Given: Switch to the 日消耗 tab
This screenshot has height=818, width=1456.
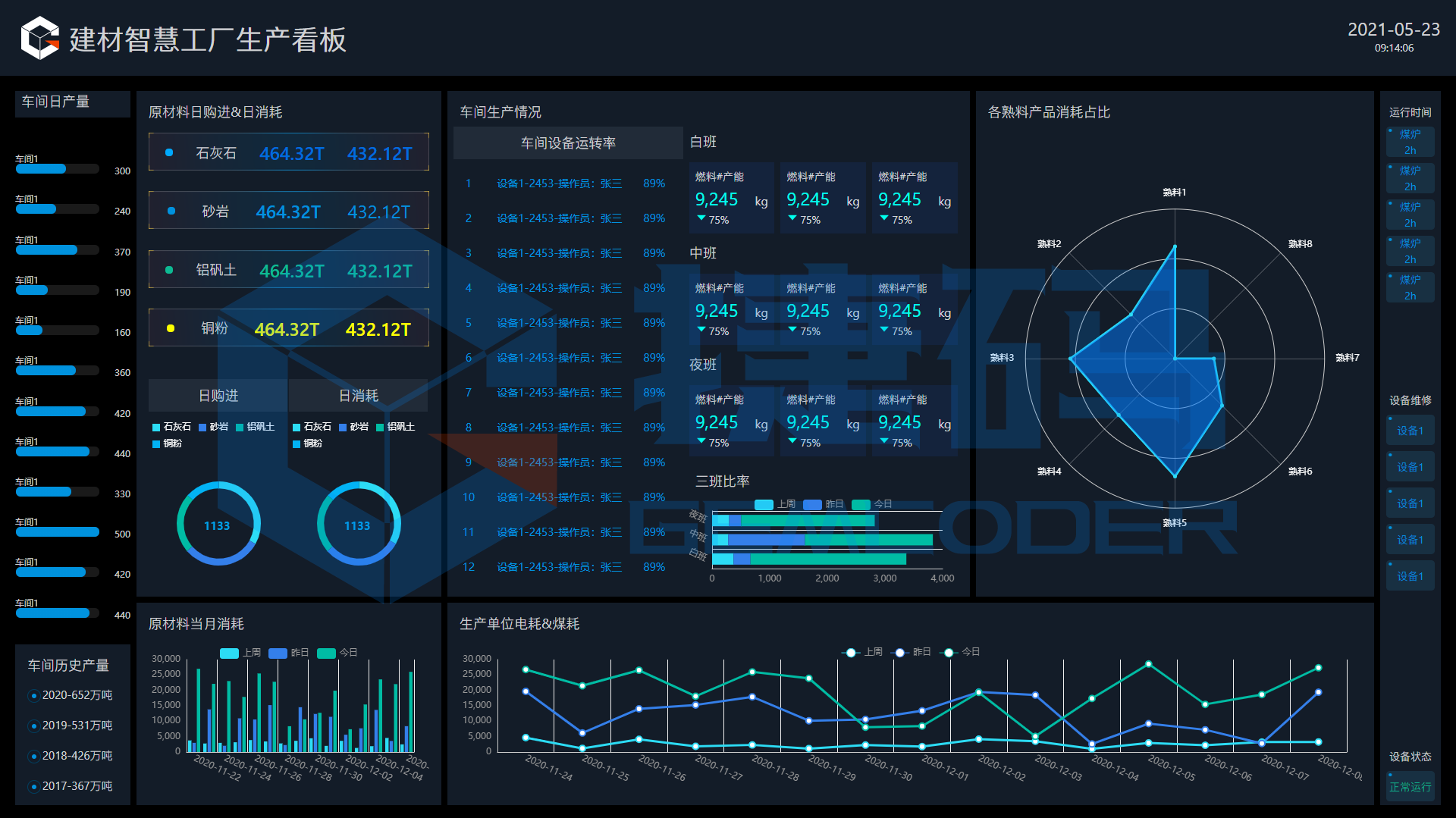Looking at the screenshot, I should point(358,395).
